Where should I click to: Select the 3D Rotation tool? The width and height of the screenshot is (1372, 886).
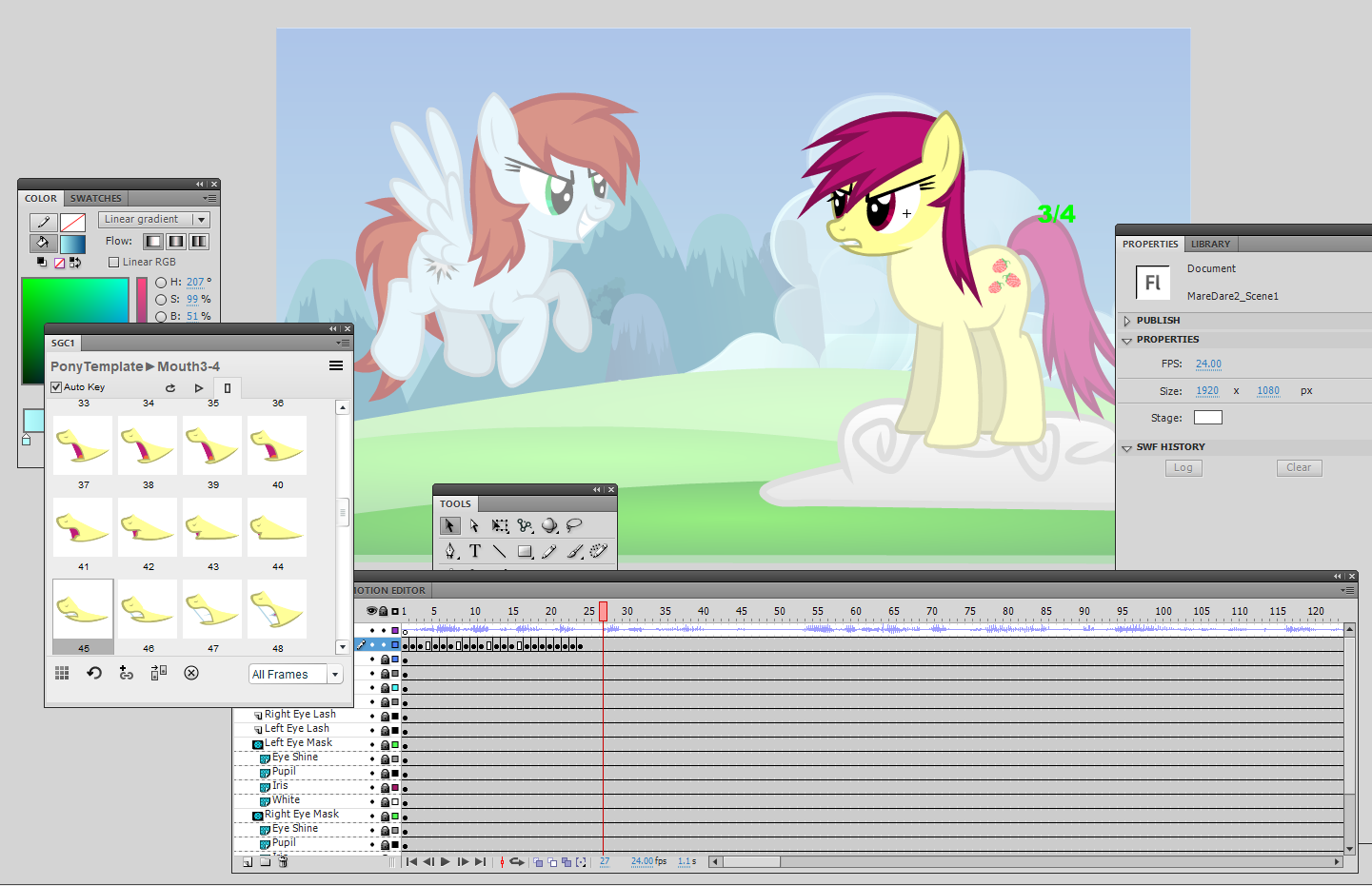[549, 525]
